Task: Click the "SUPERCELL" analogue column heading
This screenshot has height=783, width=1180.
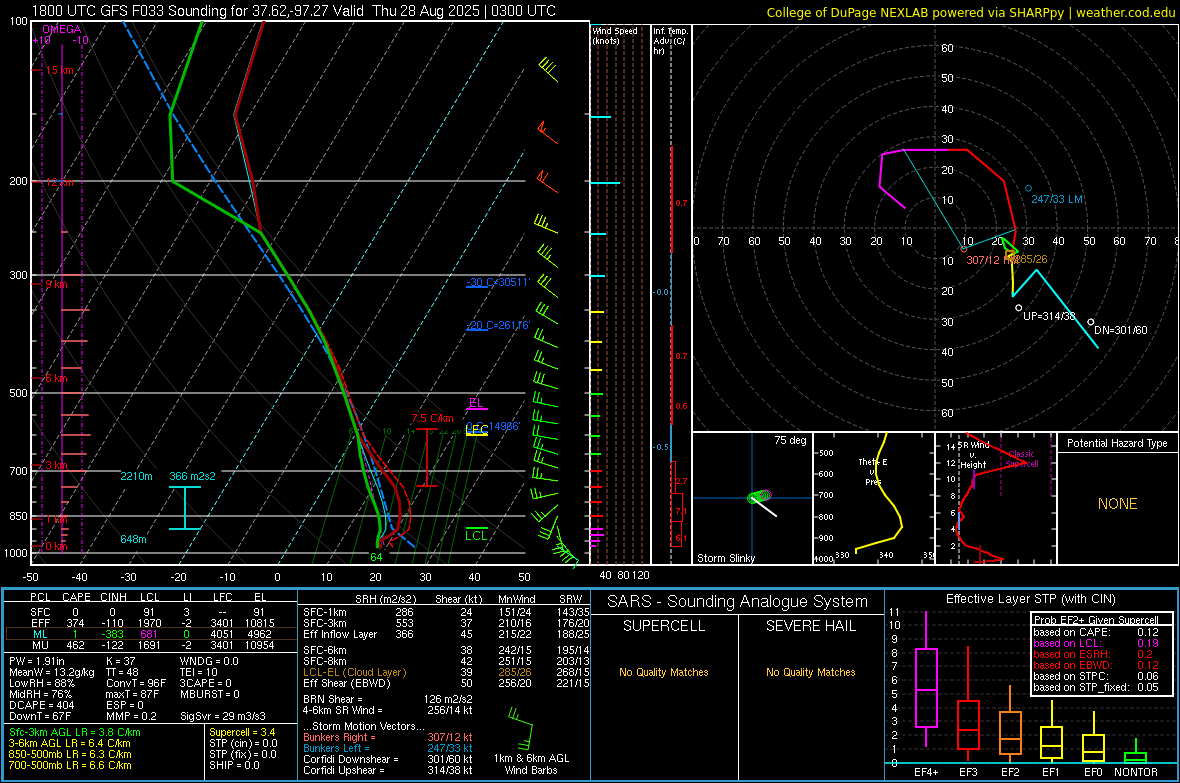Action: click(664, 626)
